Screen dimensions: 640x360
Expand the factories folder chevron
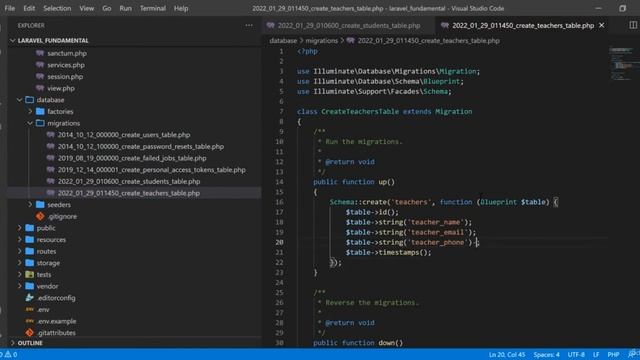(30, 111)
